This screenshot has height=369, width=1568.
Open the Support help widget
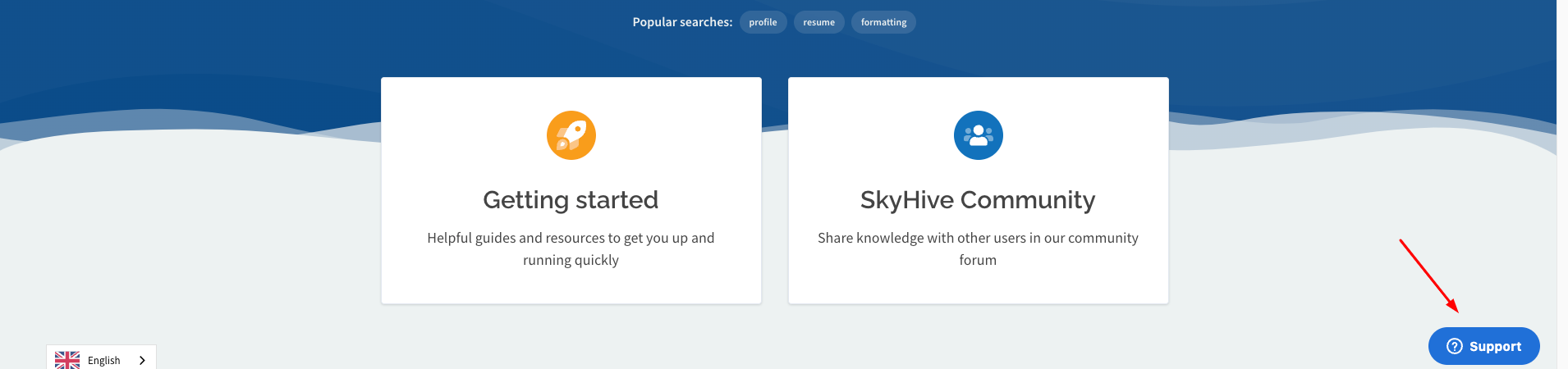tap(1483, 346)
